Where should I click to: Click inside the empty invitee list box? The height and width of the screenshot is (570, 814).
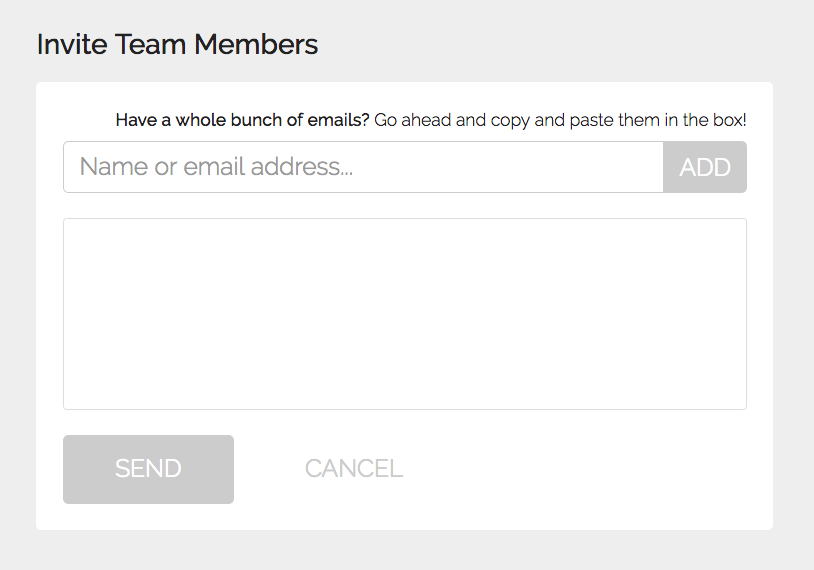(404, 313)
